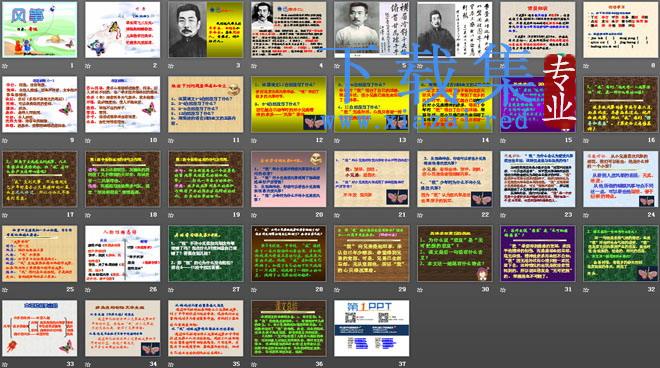
Task: Click the animation star icon under slide 1
Action: (5, 66)
